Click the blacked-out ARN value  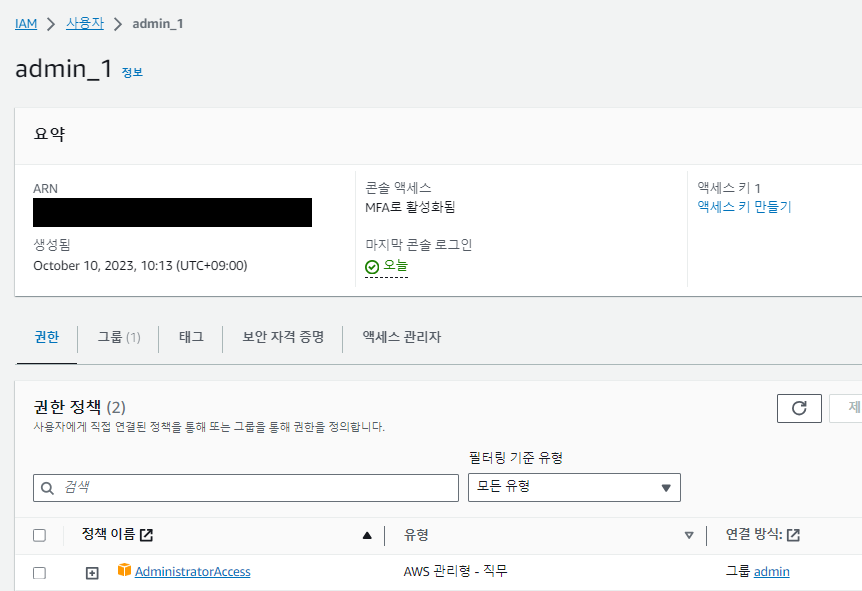[172, 212]
